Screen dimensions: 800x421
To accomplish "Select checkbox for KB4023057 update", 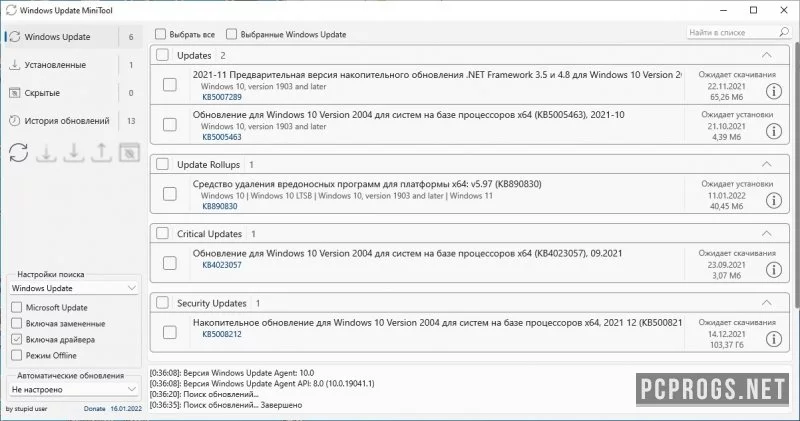I will (x=169, y=263).
